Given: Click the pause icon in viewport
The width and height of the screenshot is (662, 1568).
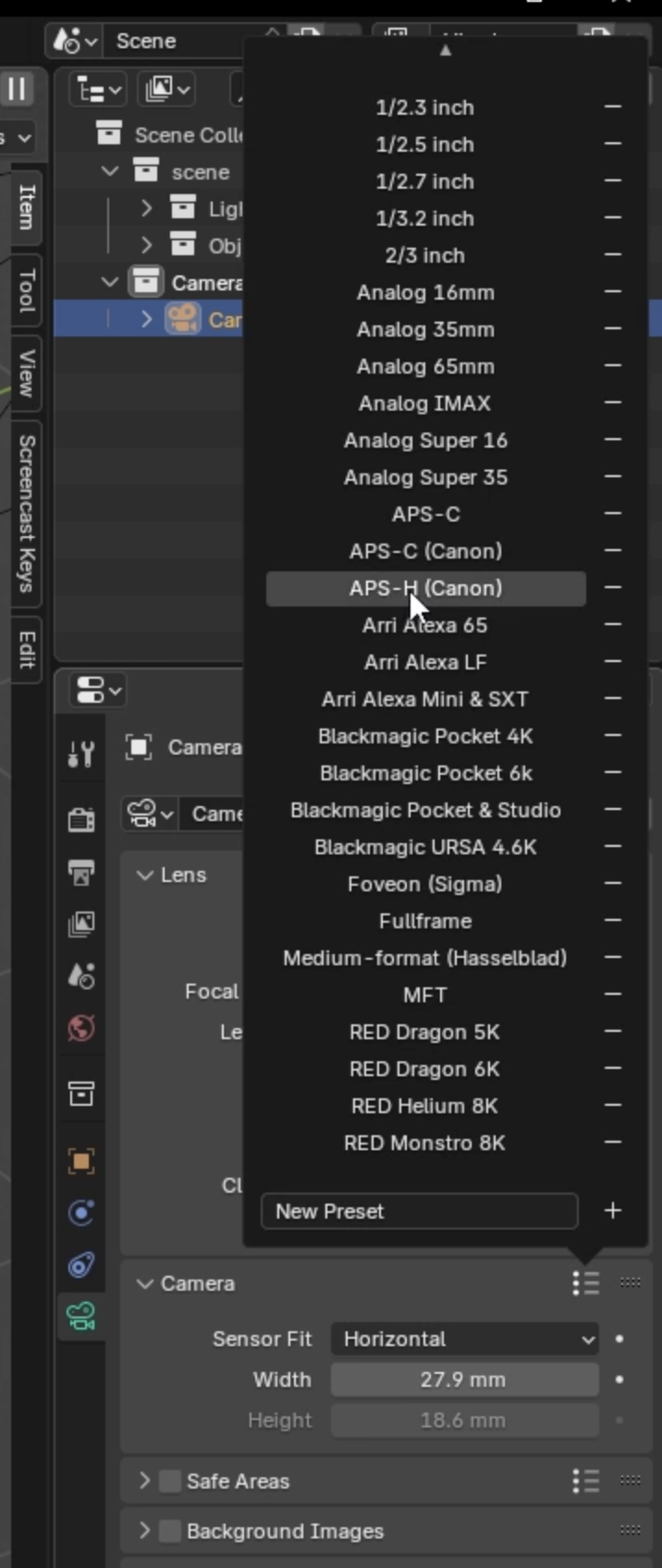Looking at the screenshot, I should [x=17, y=89].
